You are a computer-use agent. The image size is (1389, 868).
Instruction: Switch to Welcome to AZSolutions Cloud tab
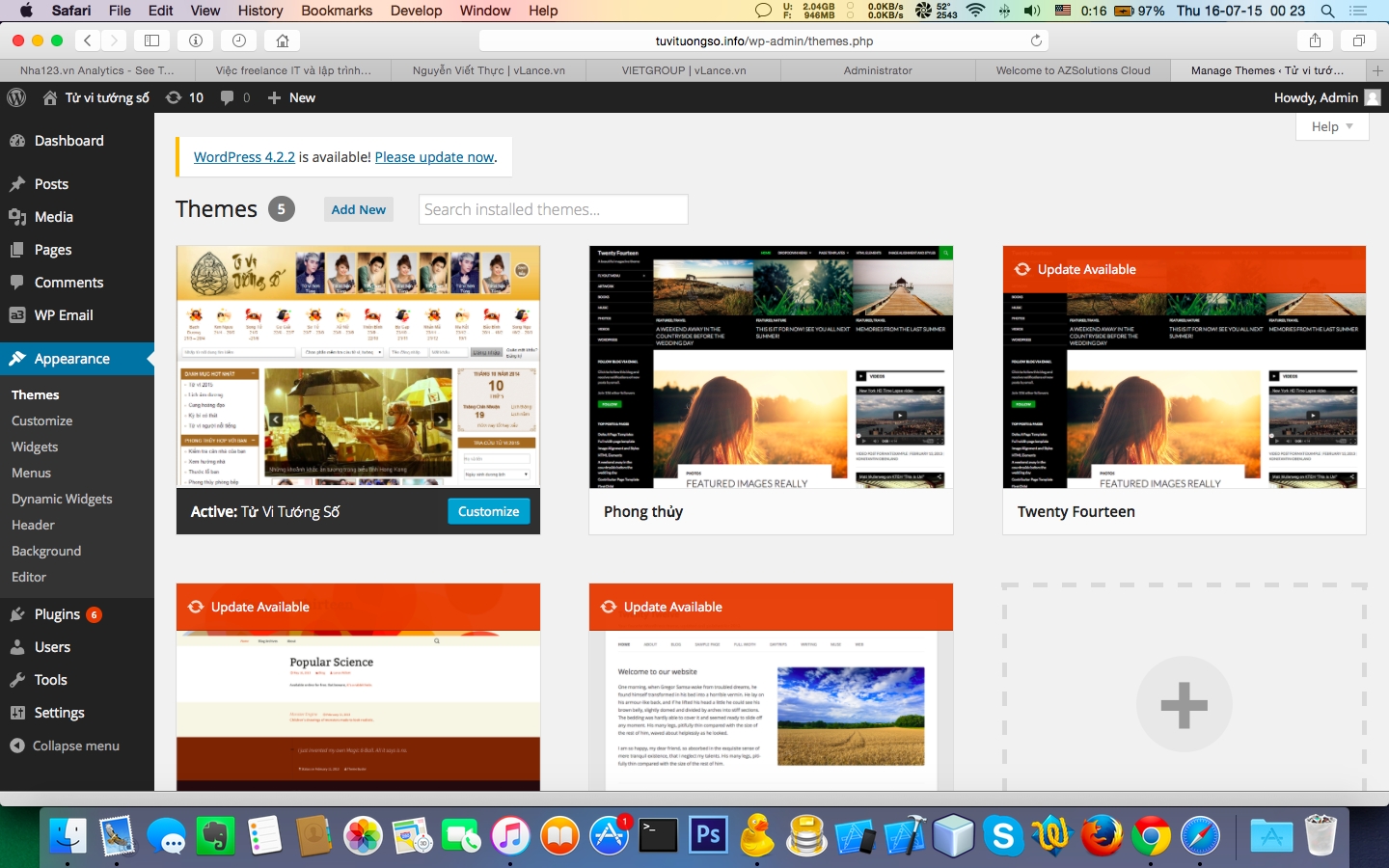point(1073,70)
